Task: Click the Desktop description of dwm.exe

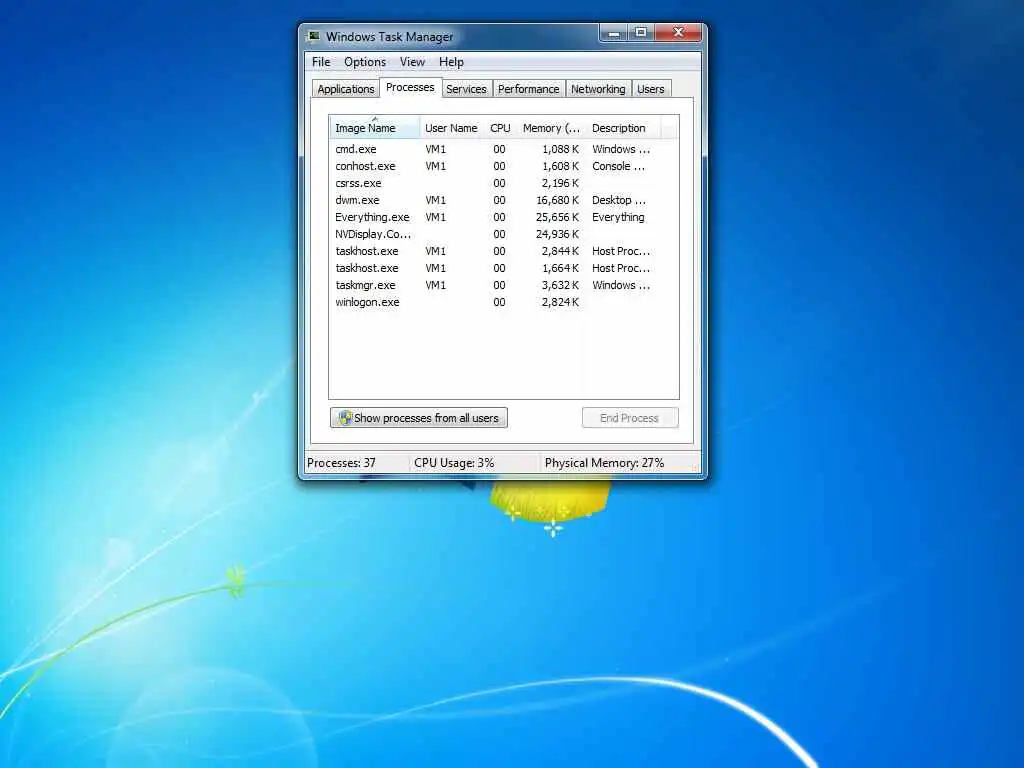Action: point(618,200)
